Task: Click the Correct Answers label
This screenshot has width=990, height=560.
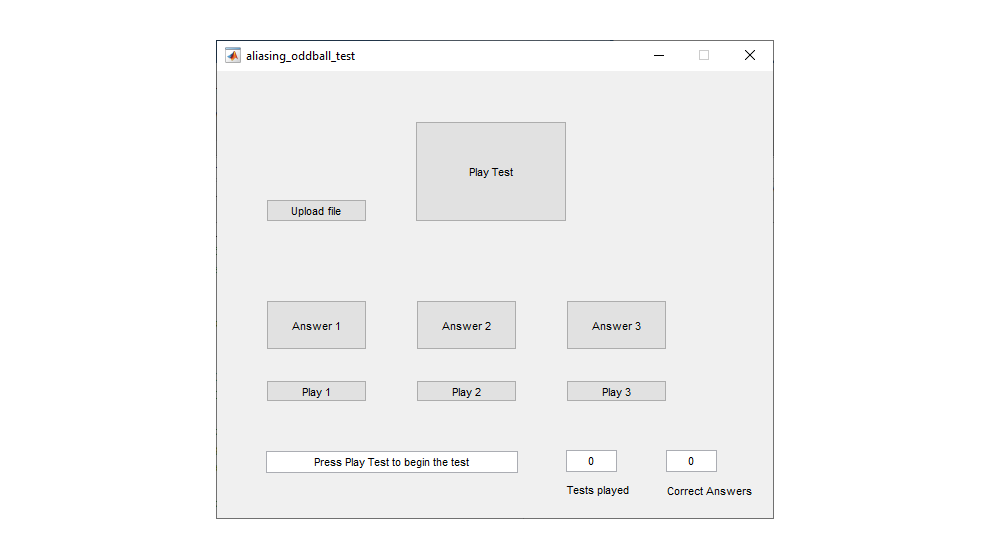Action: coord(709,491)
